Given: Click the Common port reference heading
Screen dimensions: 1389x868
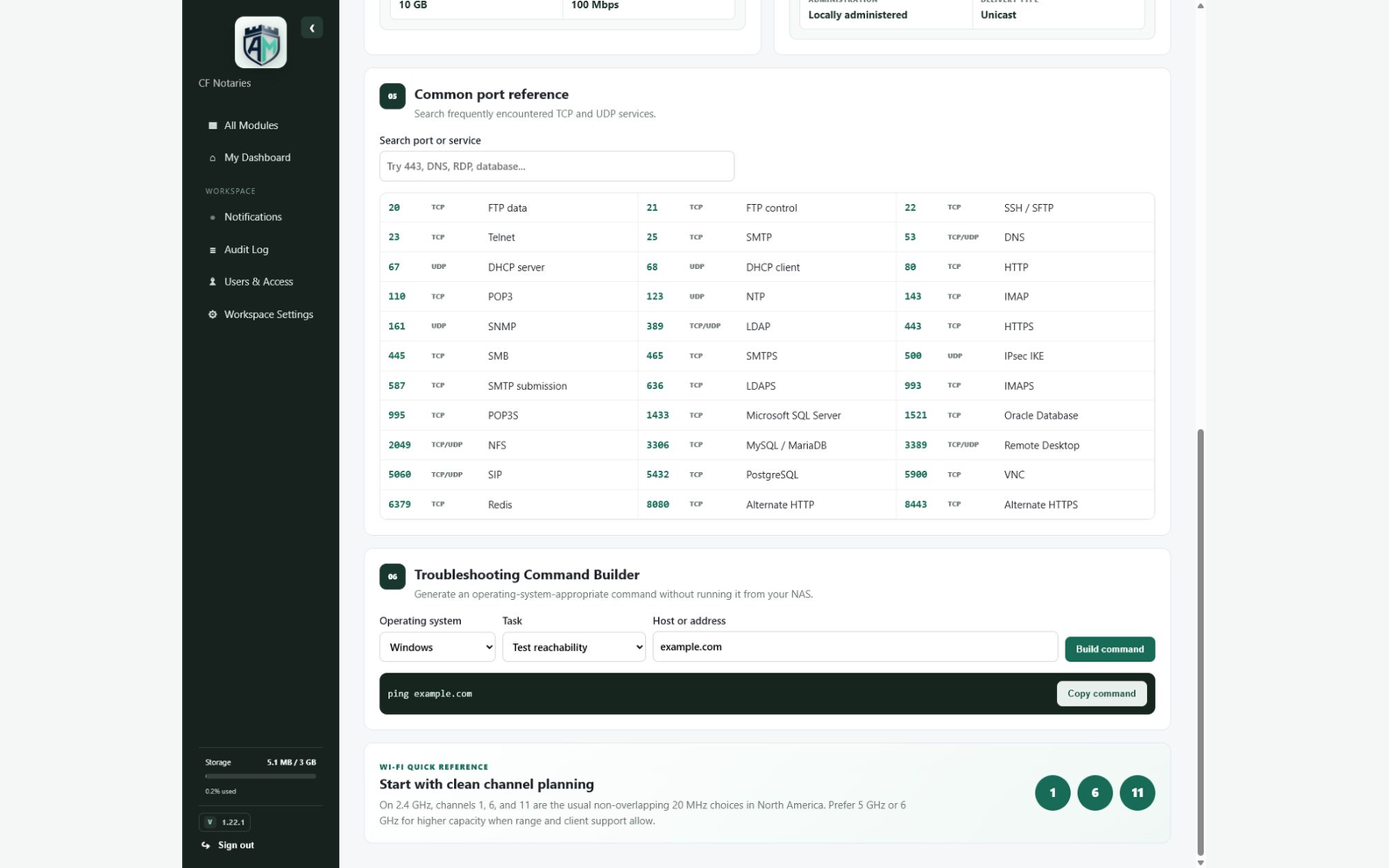Looking at the screenshot, I should pyautogui.click(x=491, y=95).
